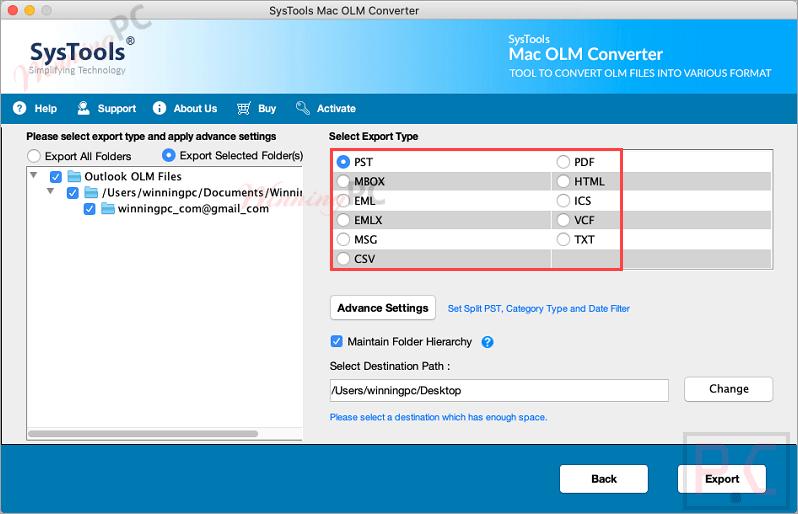Click the Help question mark icon
The image size is (798, 514).
[x=19, y=108]
